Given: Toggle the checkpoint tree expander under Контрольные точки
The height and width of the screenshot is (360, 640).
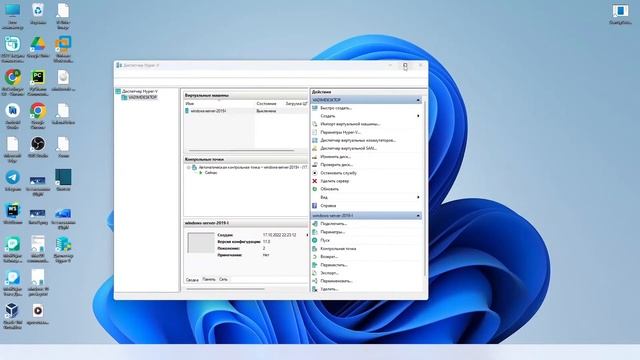Looking at the screenshot, I should click(189, 167).
